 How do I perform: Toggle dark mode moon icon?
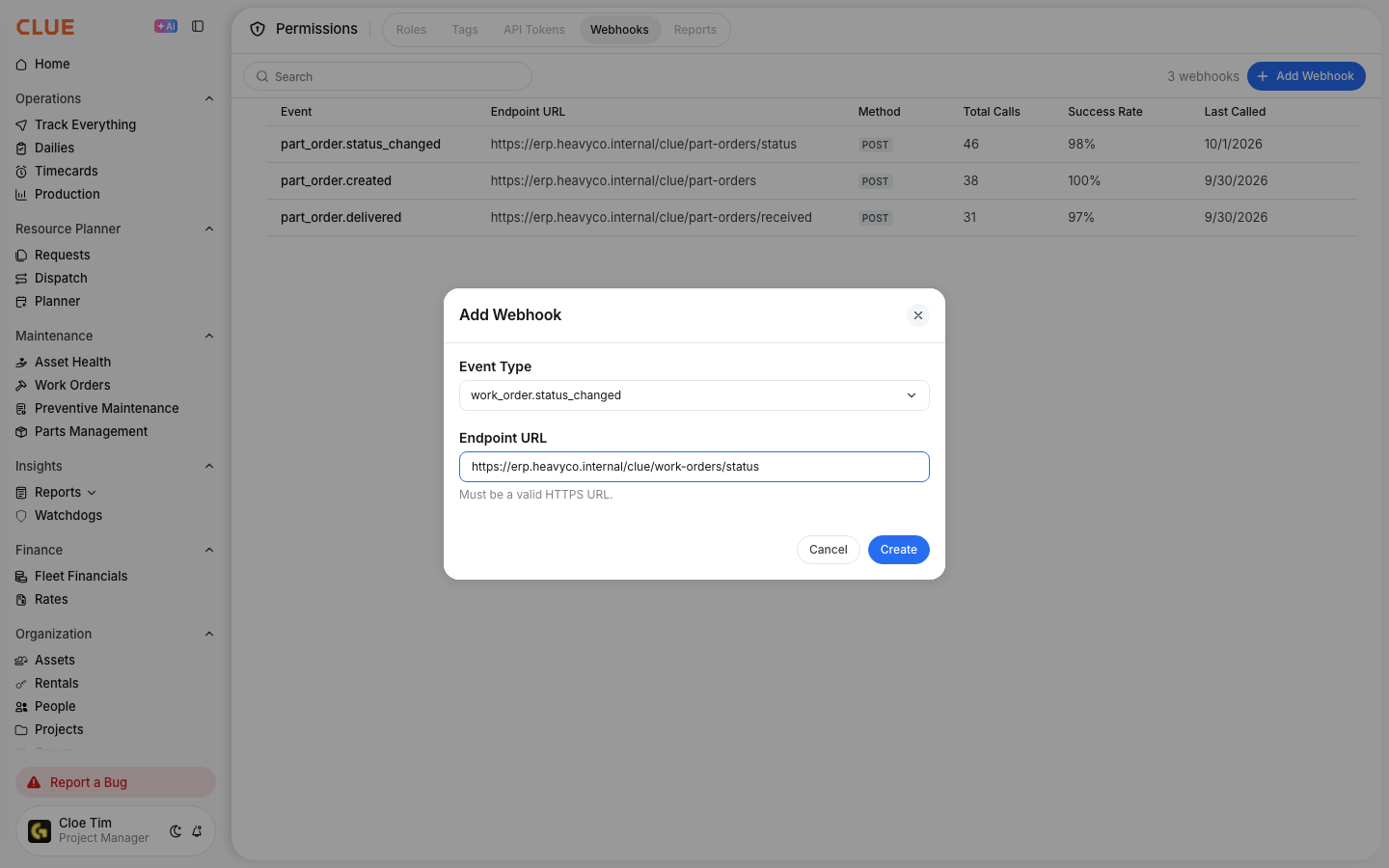(176, 831)
